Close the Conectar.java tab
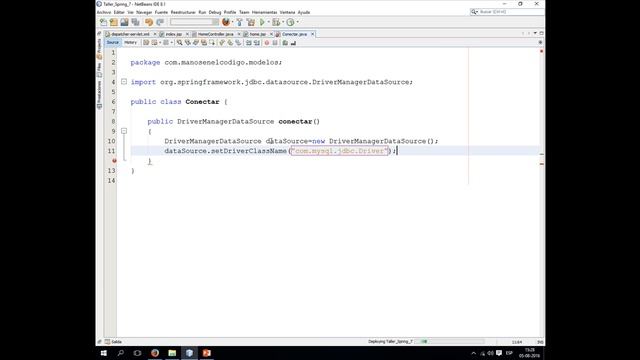Screen dimensions: 640x360 point(313,34)
